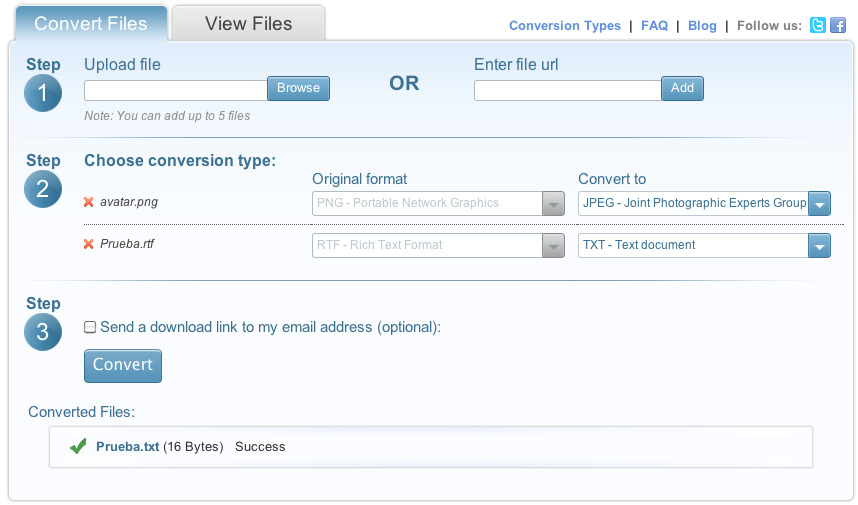This screenshot has width=858, height=505.
Task: Select the Convert Files tab
Action: tap(90, 24)
